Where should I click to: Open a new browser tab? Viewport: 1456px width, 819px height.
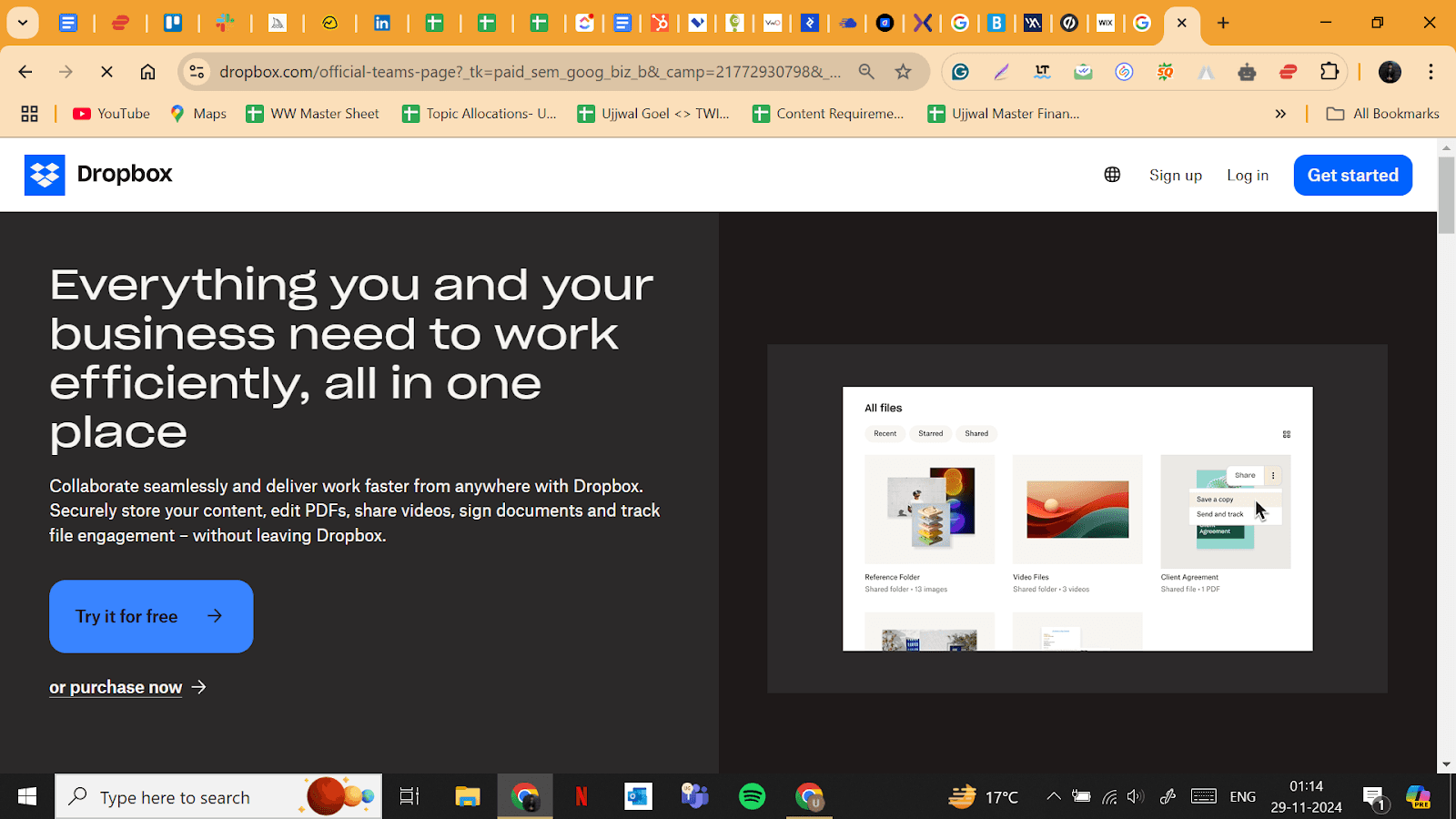pos(1223,23)
